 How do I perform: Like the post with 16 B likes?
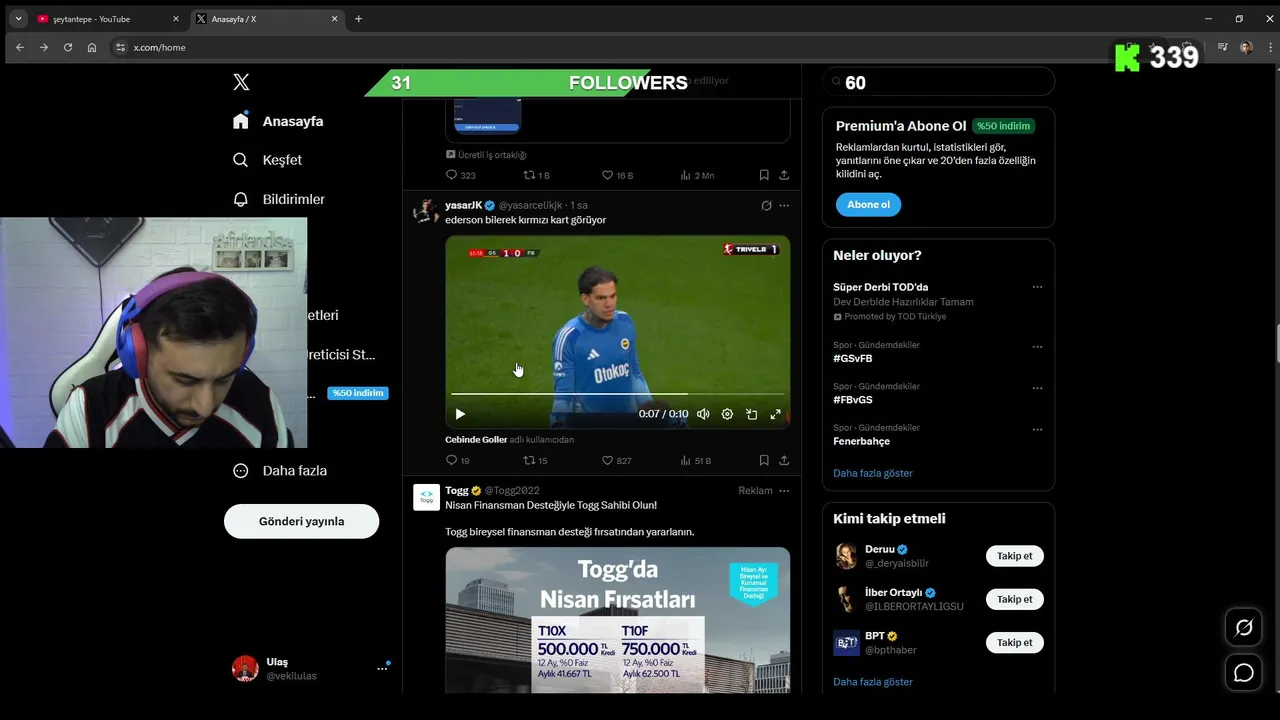(x=617, y=175)
